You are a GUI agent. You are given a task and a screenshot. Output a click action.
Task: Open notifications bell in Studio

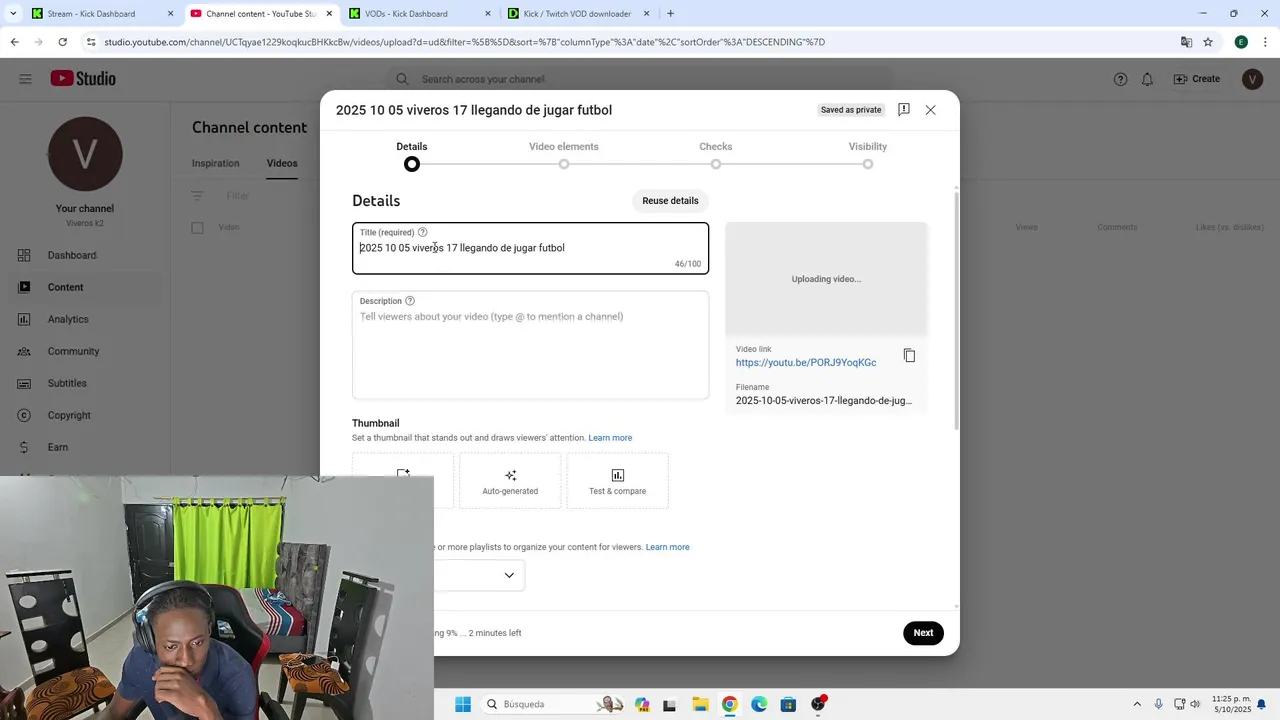(x=1147, y=79)
